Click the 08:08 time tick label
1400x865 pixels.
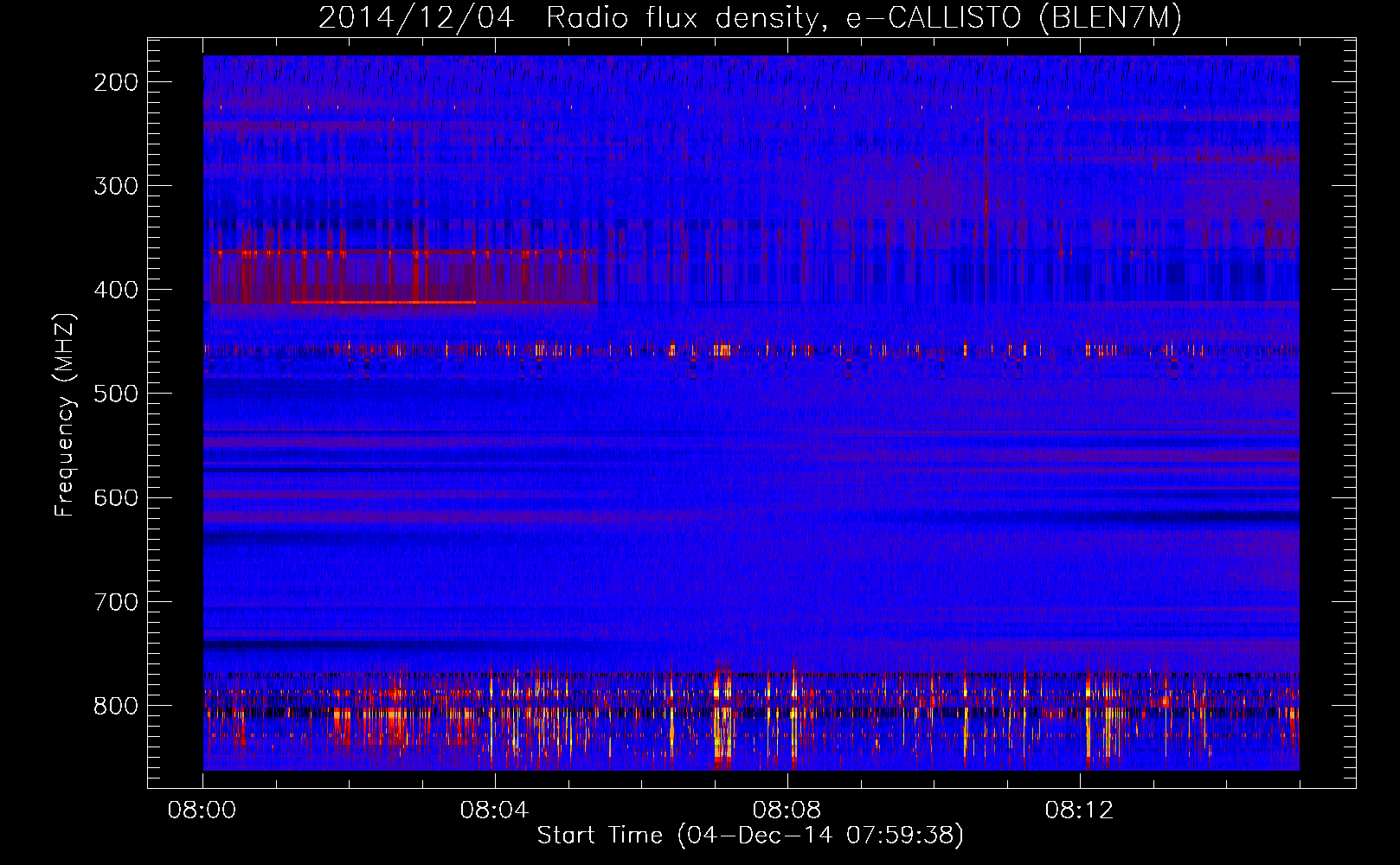pos(787,811)
